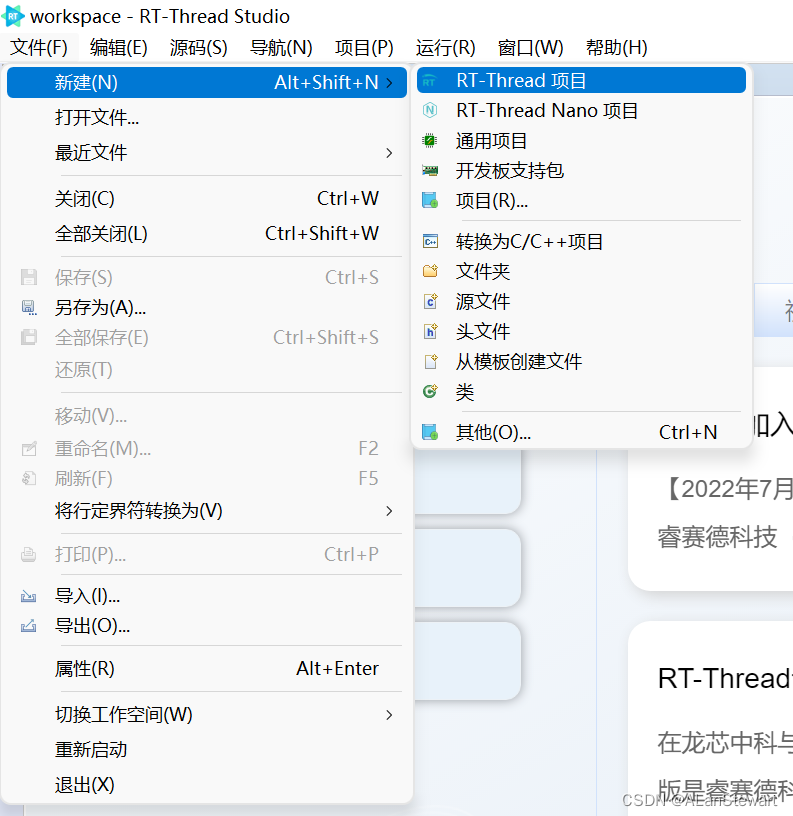This screenshot has width=793, height=816.
Task: Click the 保存(S) disk icon
Action: (x=29, y=277)
